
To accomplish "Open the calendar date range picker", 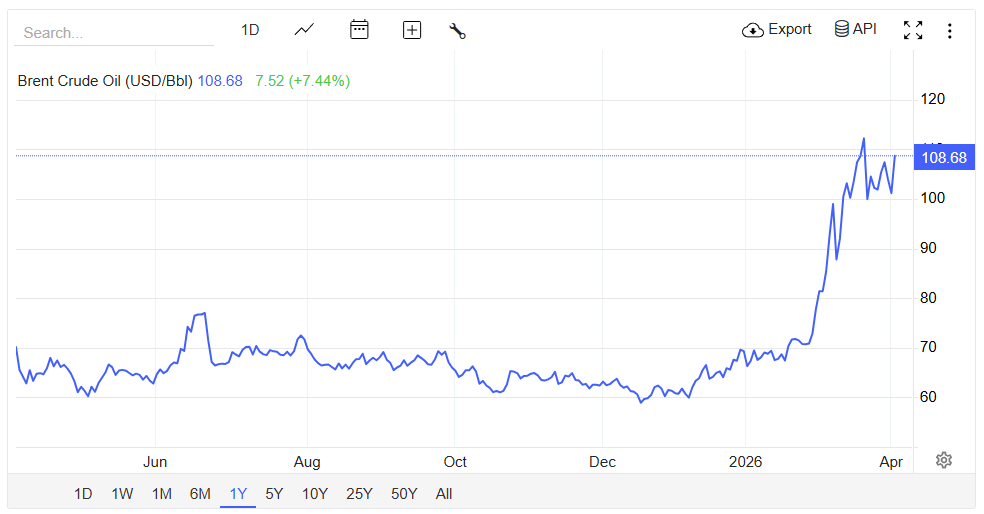I will [359, 29].
